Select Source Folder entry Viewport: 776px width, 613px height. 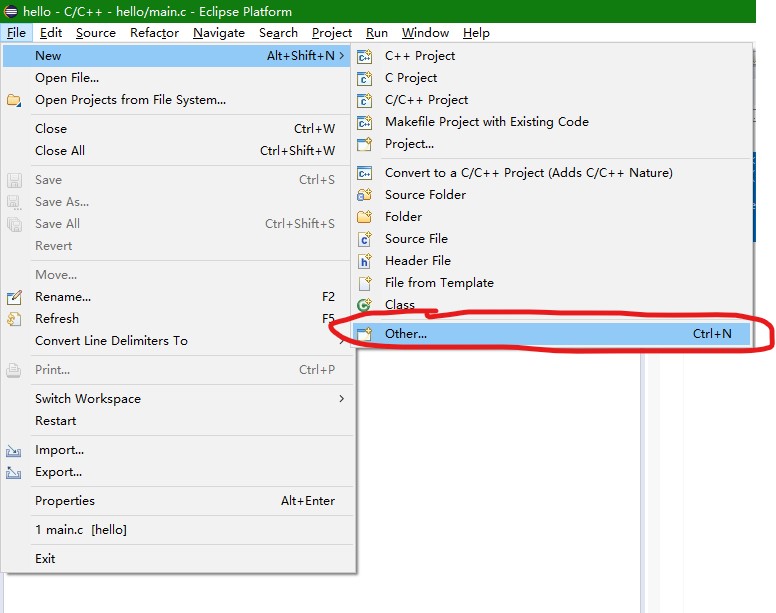(x=551, y=195)
